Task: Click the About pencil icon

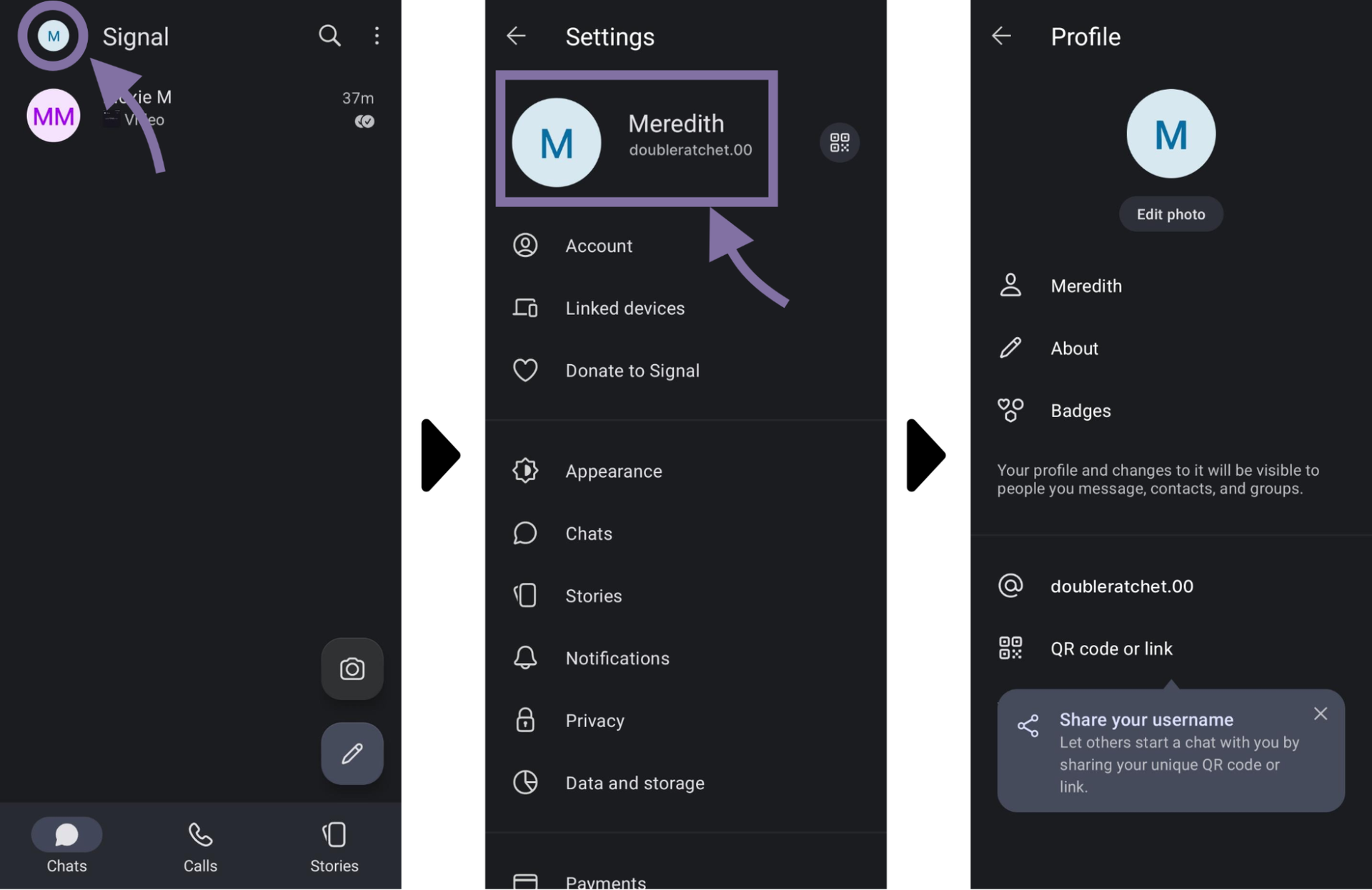Action: point(1010,348)
